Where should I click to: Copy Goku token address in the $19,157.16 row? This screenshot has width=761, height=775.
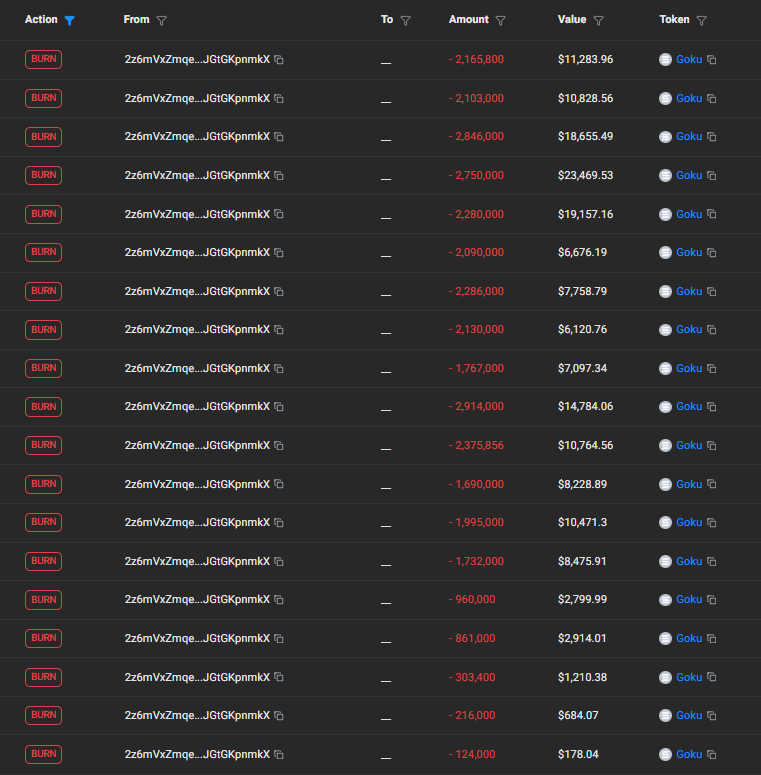click(712, 215)
